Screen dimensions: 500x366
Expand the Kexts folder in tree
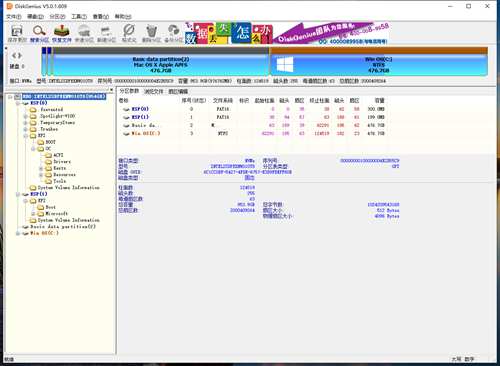coord(41,168)
